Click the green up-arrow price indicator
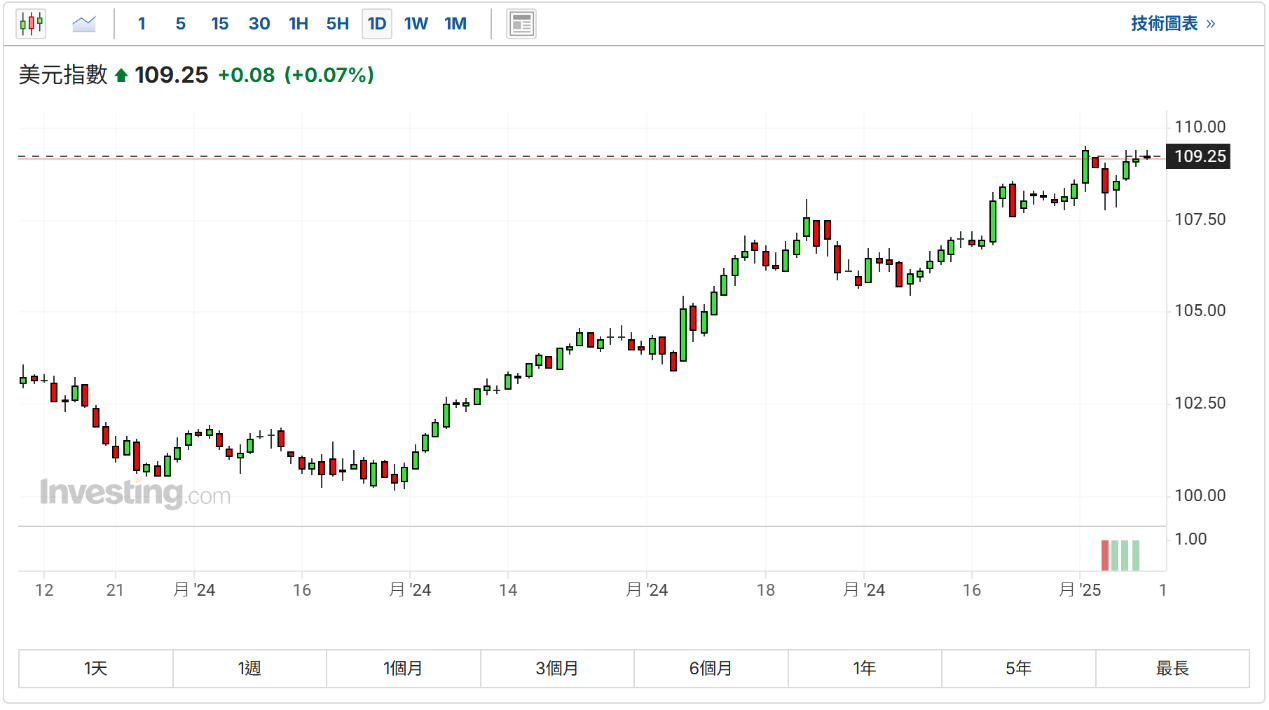The image size is (1269, 710). 121,75
